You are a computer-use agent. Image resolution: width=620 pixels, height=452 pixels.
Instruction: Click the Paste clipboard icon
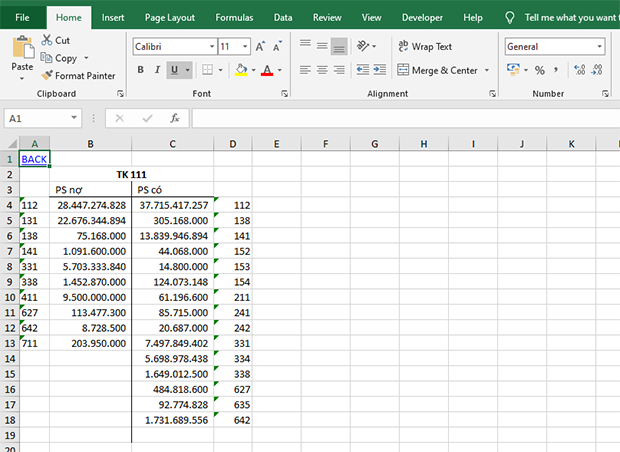pyautogui.click(x=22, y=48)
